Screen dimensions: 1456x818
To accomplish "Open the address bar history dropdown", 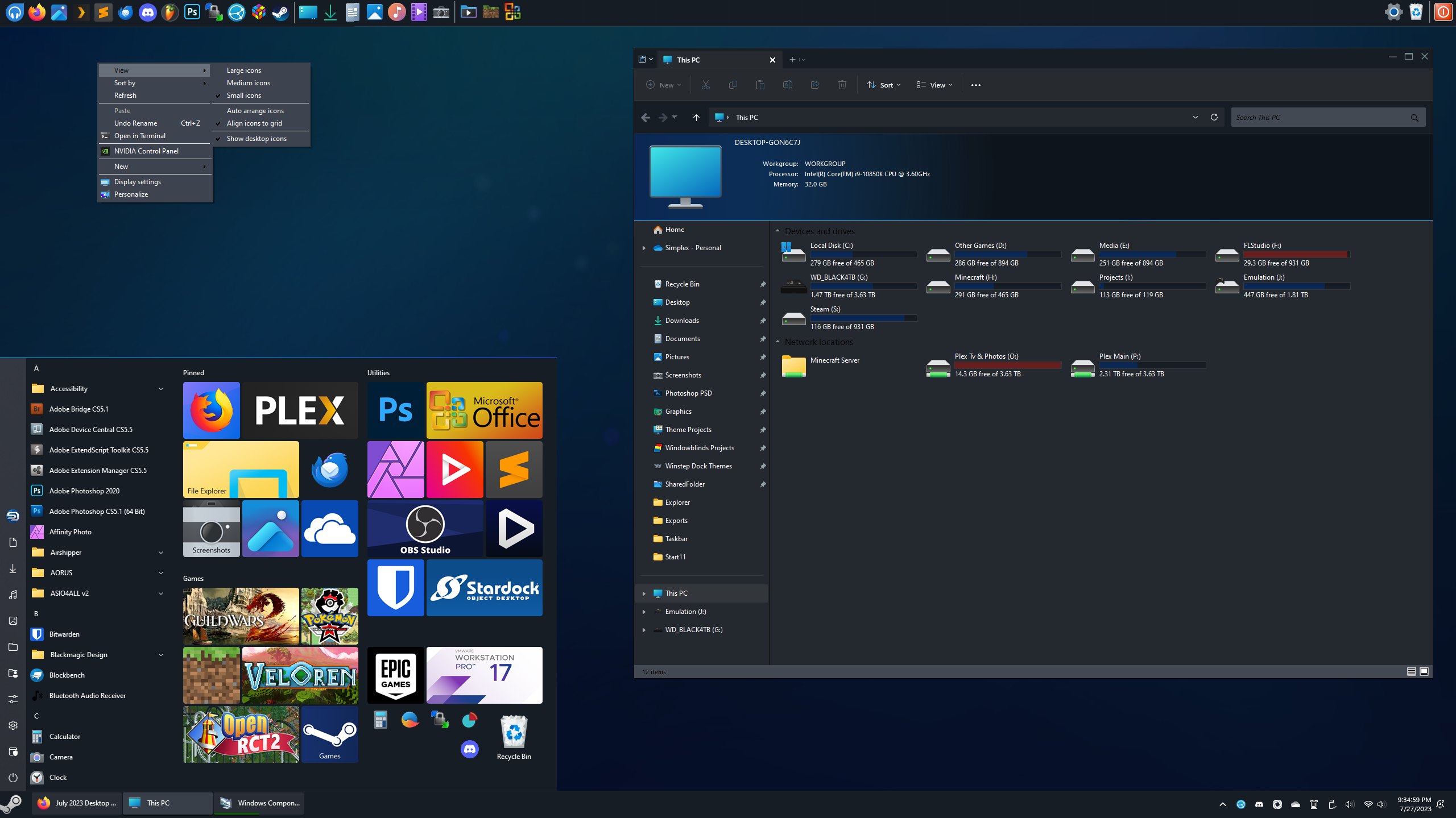I will point(1195,117).
